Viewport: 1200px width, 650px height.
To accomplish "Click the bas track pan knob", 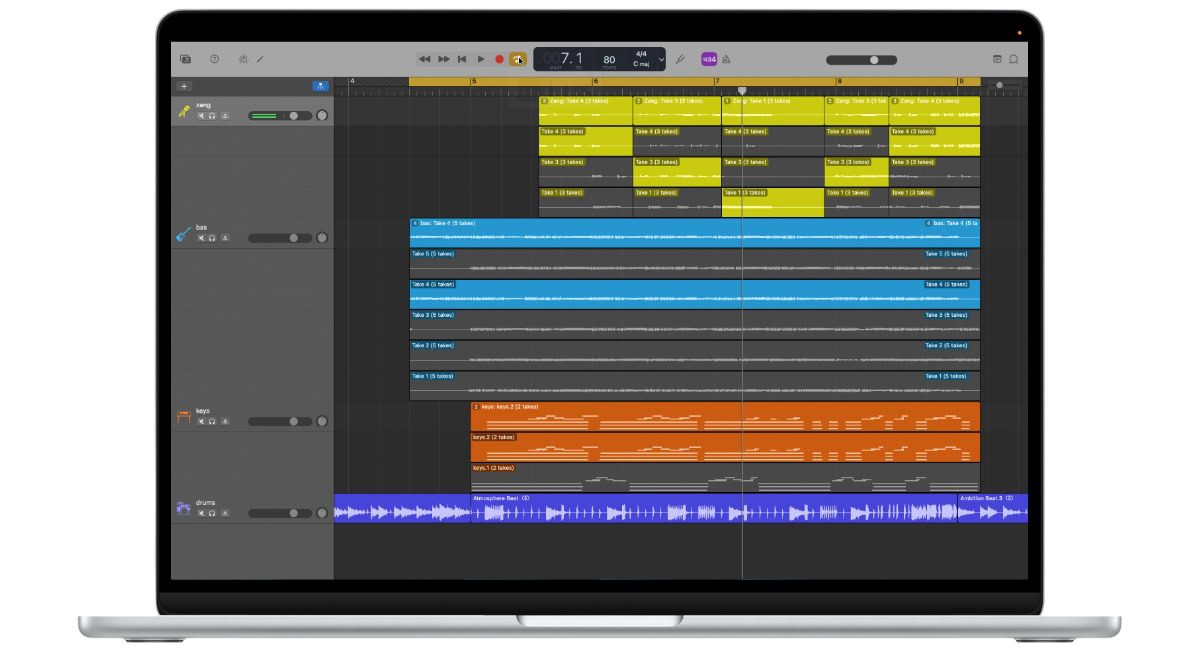I will pyautogui.click(x=322, y=238).
